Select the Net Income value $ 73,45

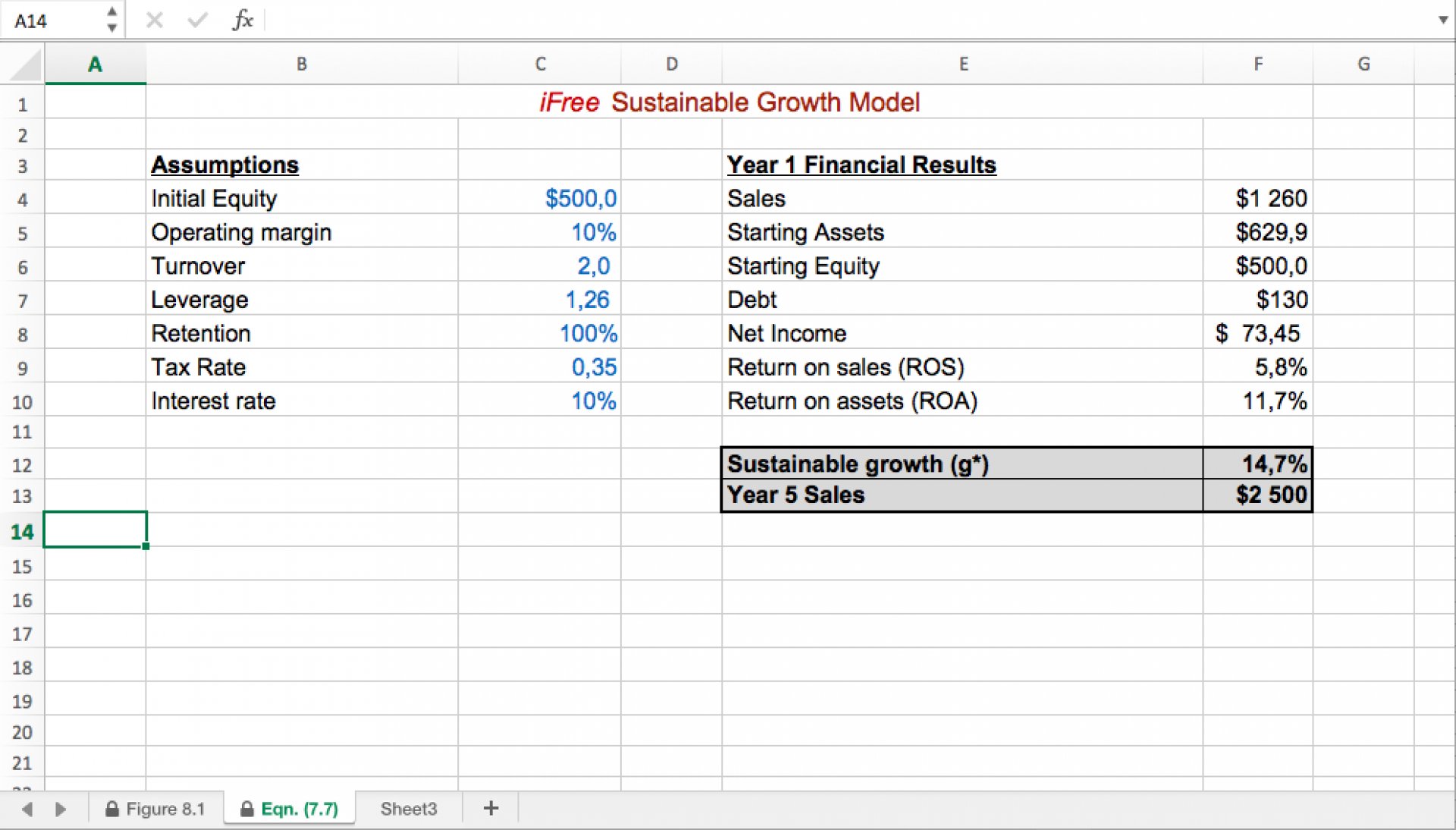1258,333
